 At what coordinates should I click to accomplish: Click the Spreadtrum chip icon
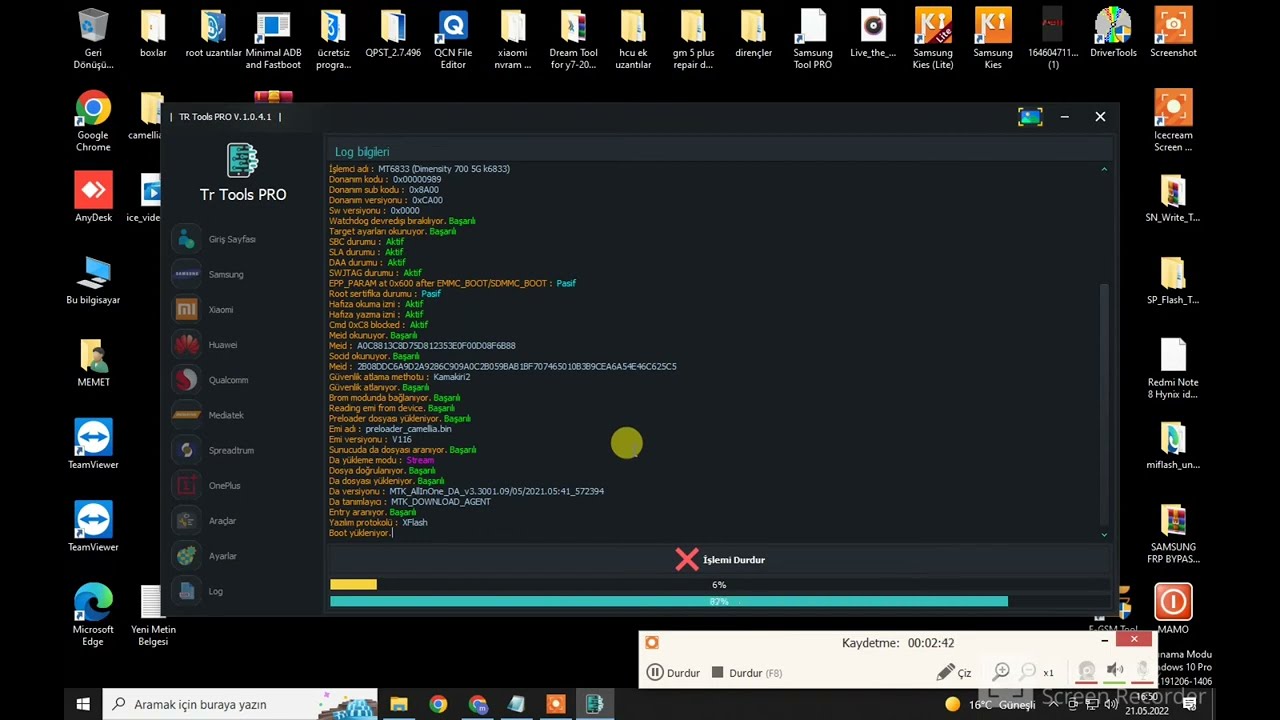tap(186, 450)
